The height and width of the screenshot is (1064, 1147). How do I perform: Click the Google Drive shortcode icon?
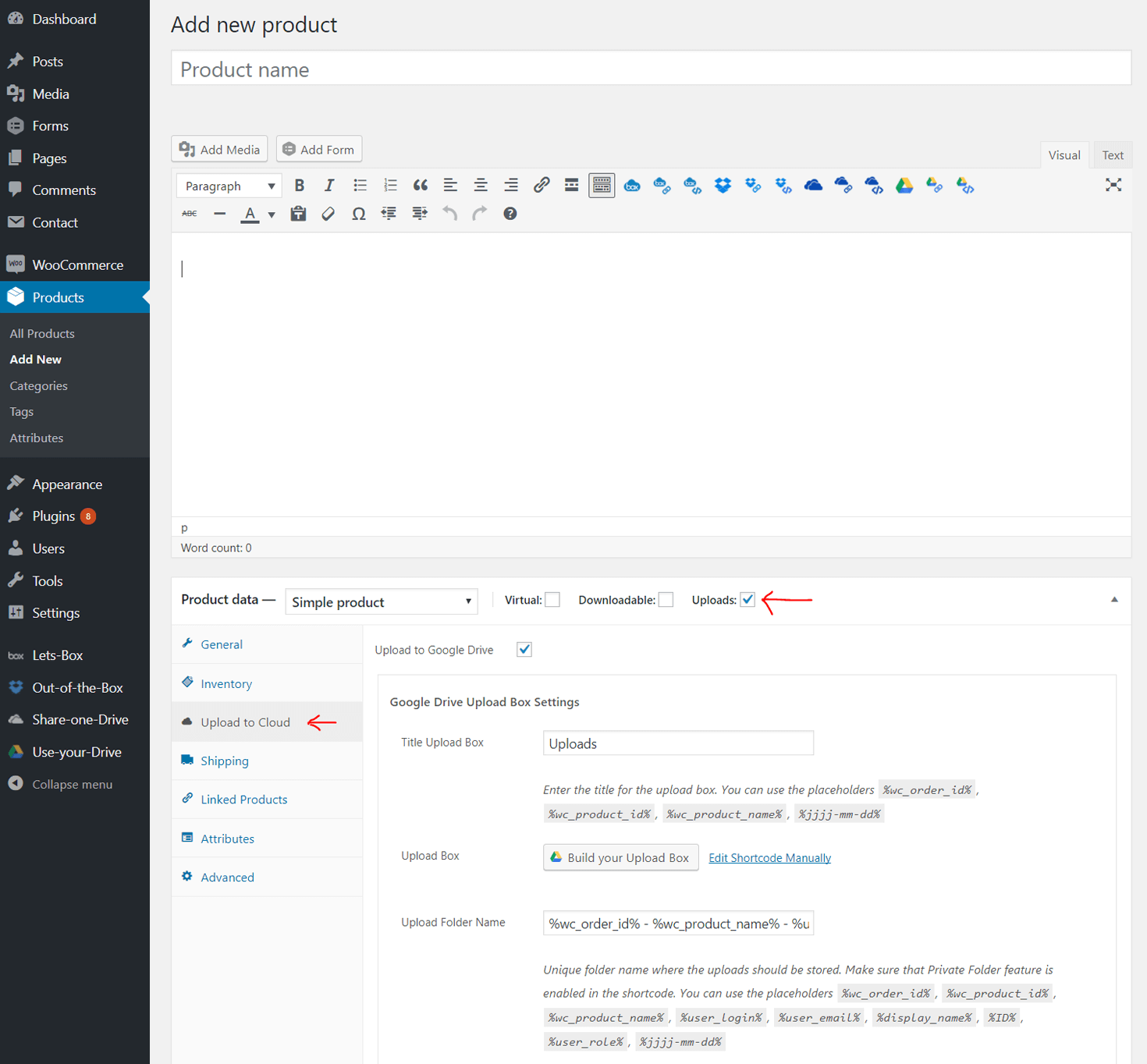(x=904, y=186)
